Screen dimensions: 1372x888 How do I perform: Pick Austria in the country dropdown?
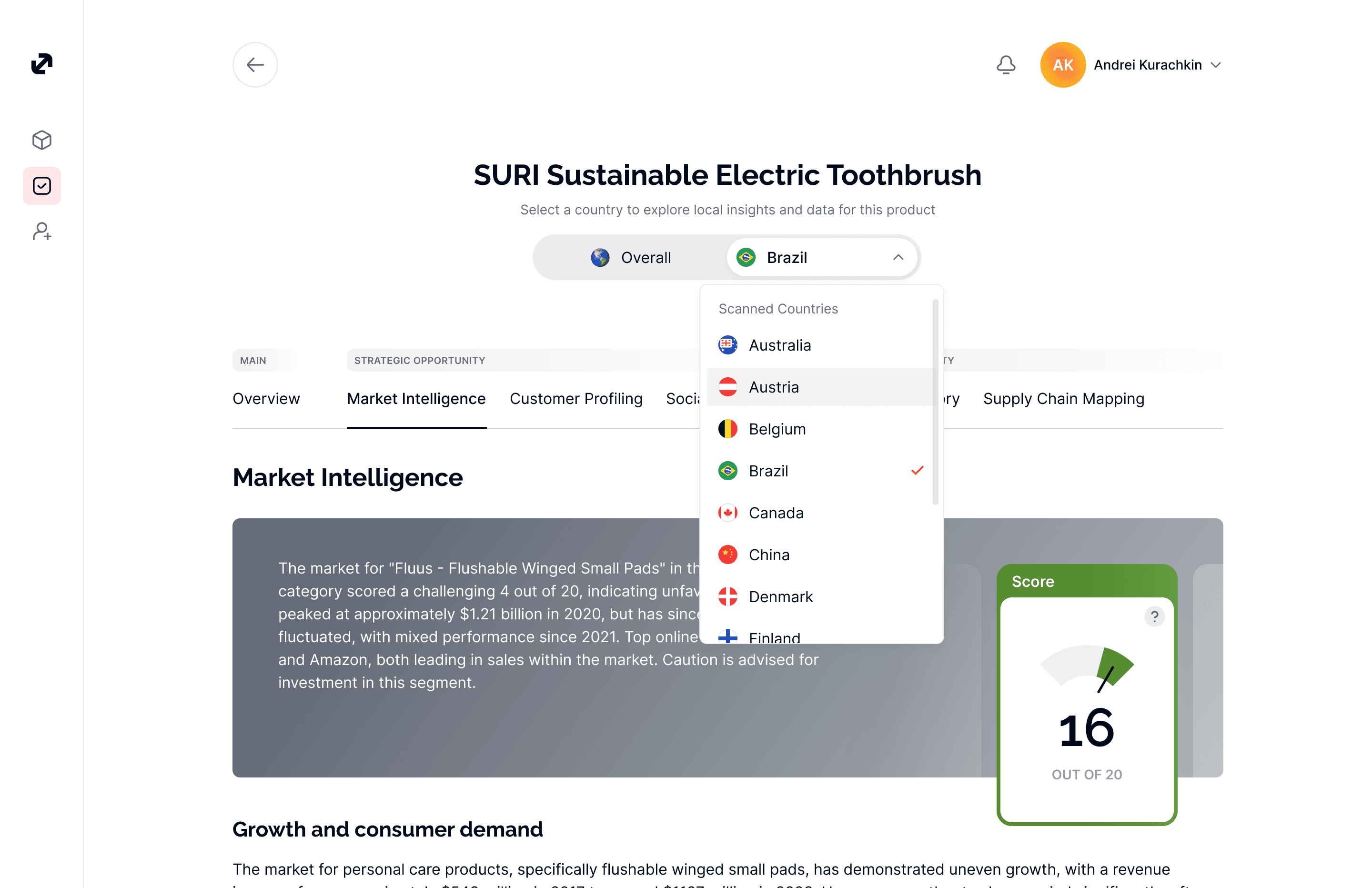pos(774,387)
